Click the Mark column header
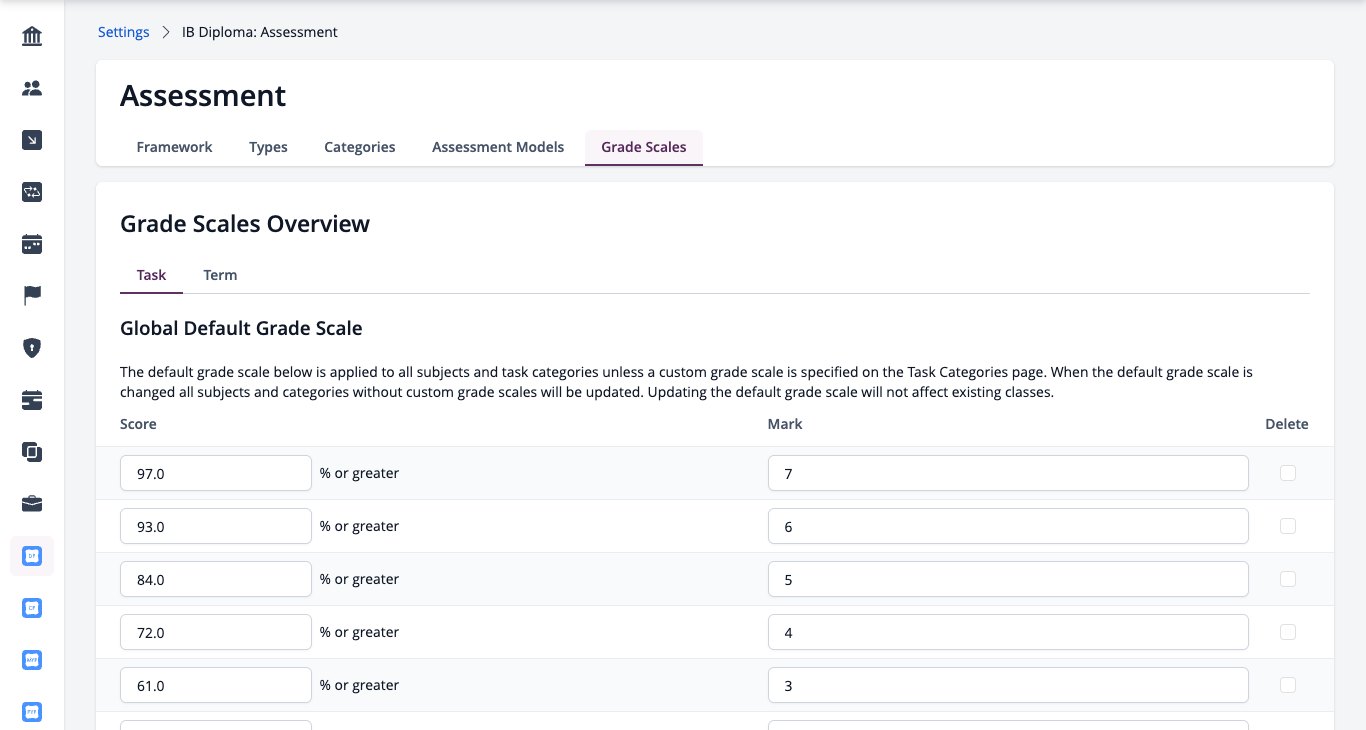This screenshot has width=1366, height=730. pyautogui.click(x=785, y=424)
